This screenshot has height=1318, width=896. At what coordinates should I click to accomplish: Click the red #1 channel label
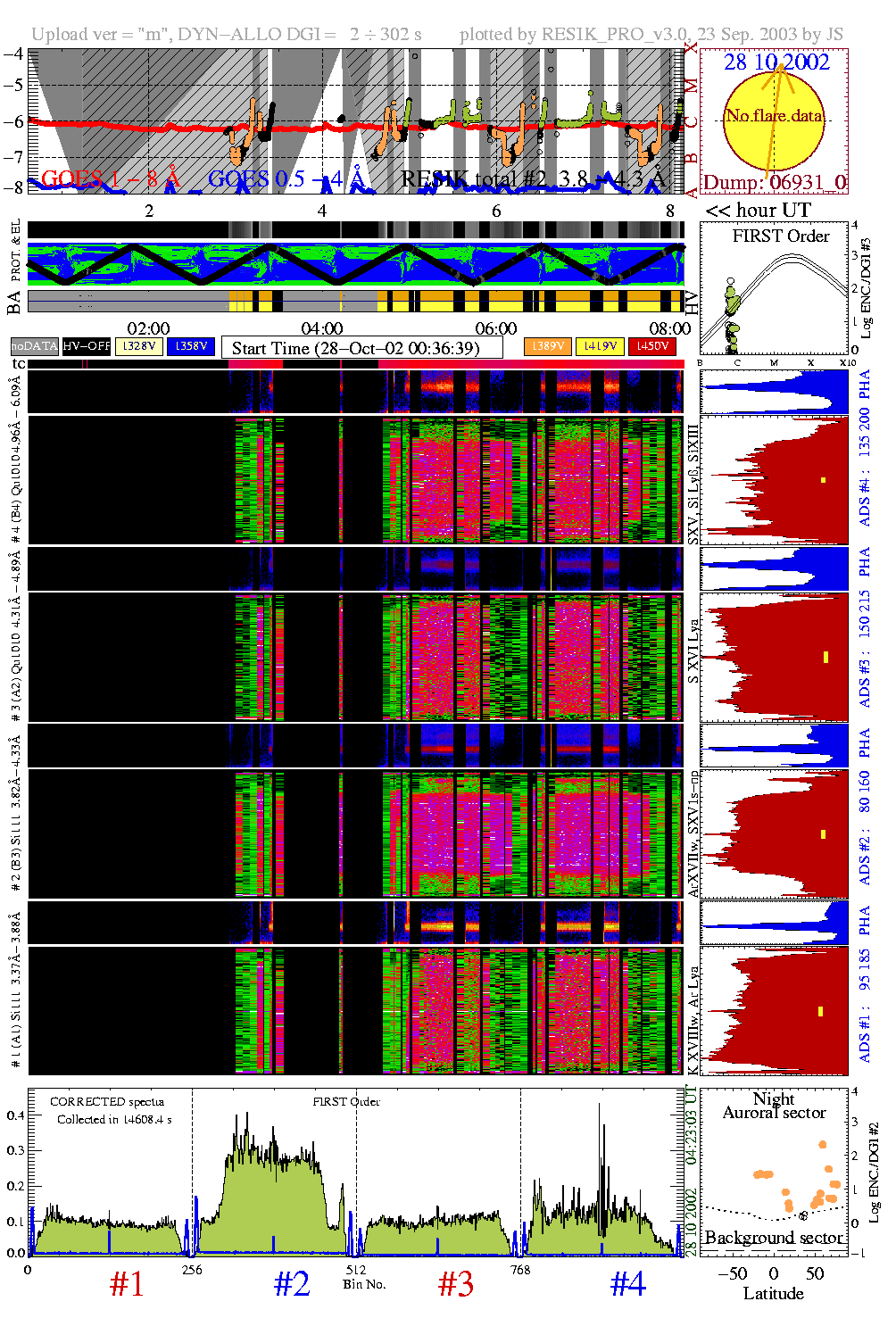click(127, 1284)
